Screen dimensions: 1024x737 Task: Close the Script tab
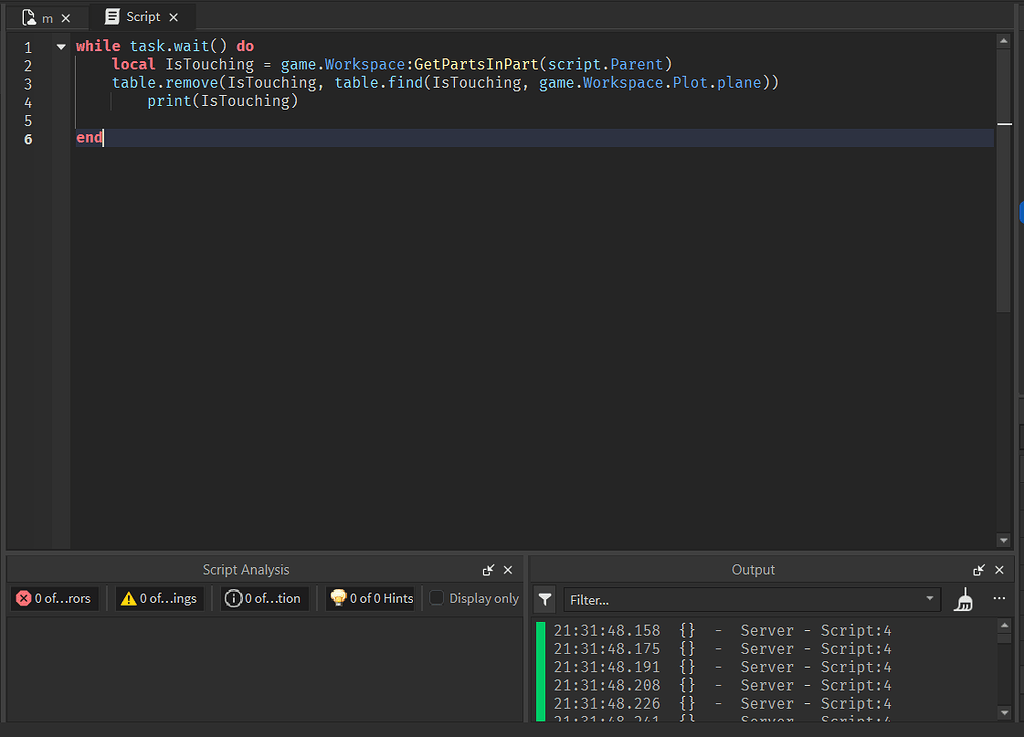point(173,17)
